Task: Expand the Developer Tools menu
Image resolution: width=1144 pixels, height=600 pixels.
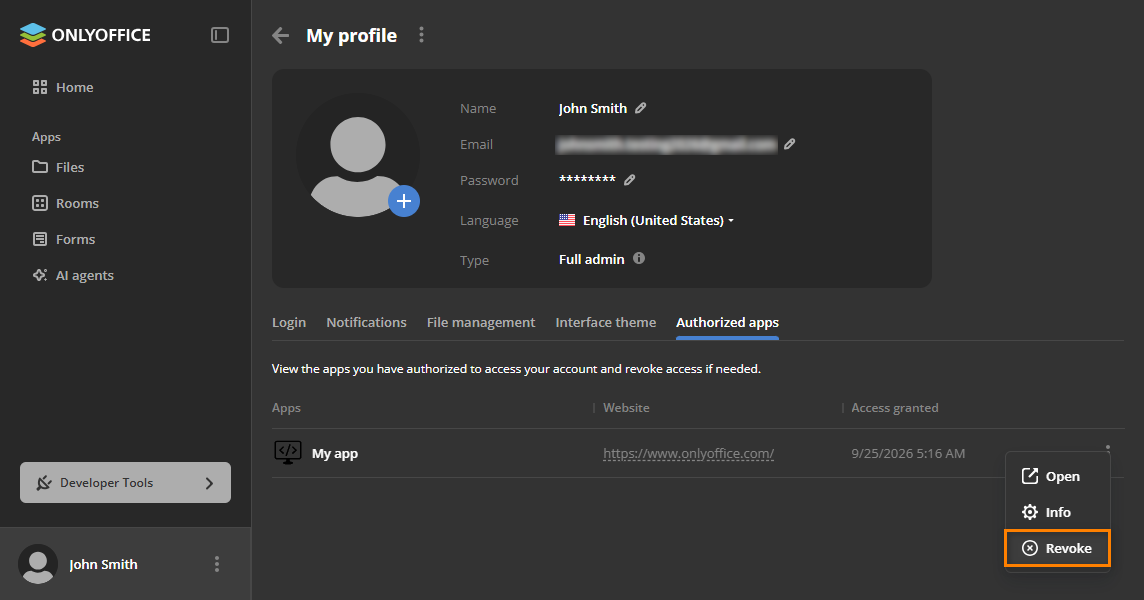Action: point(125,482)
